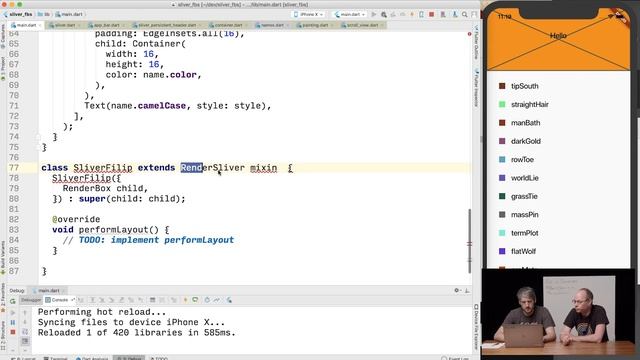Open the Terminal tool window button
640x360 pixels.
click(56, 358)
